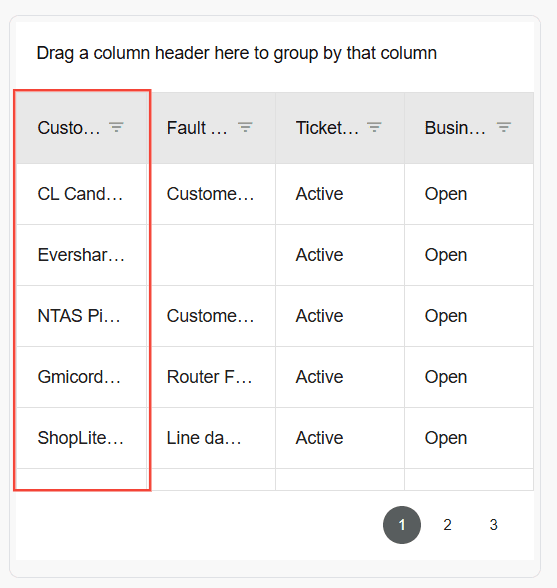Sort by Custo… column header
The height and width of the screenshot is (588, 557).
(69, 128)
